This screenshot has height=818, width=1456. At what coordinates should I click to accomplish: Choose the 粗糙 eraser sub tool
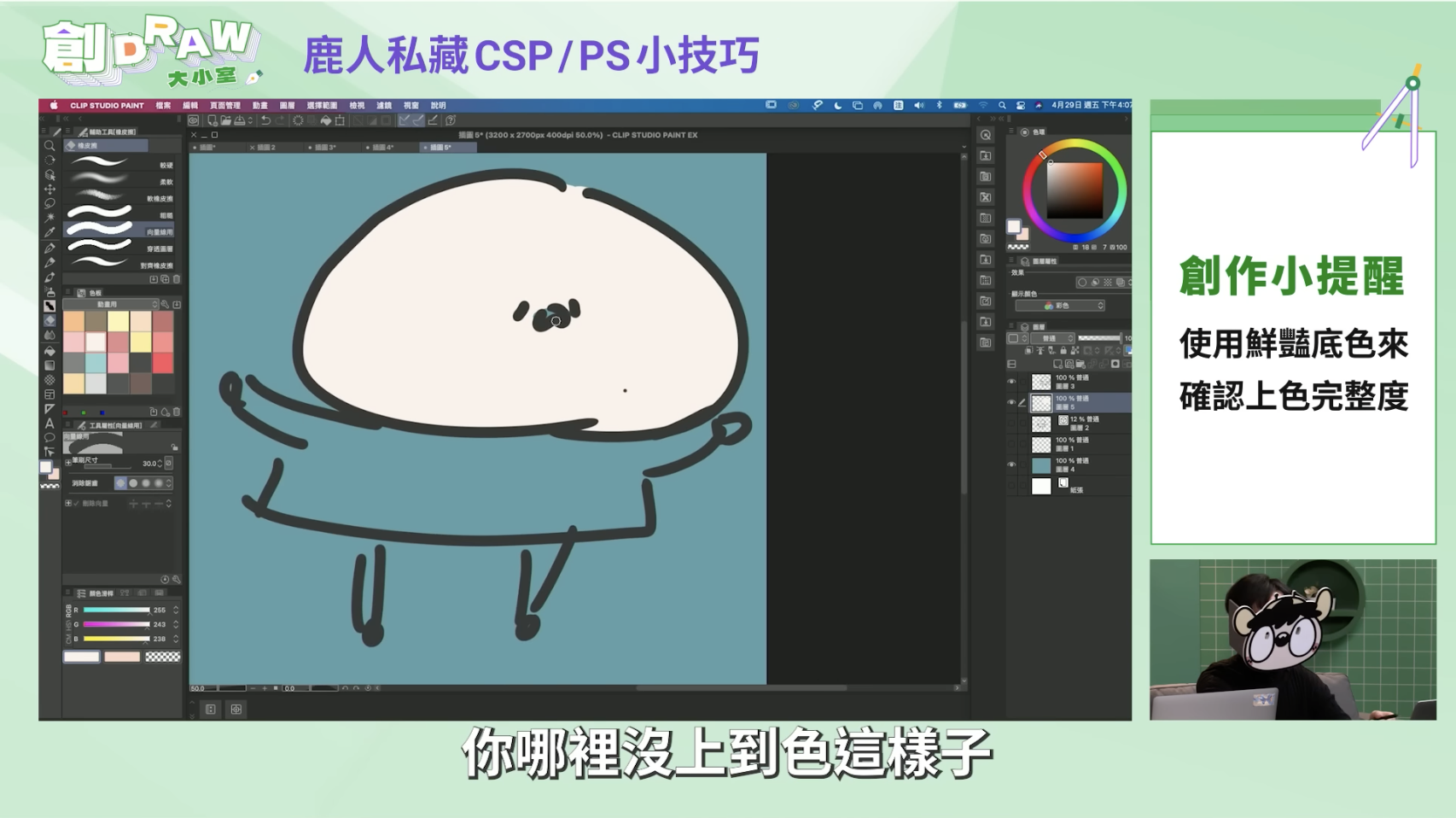119,214
